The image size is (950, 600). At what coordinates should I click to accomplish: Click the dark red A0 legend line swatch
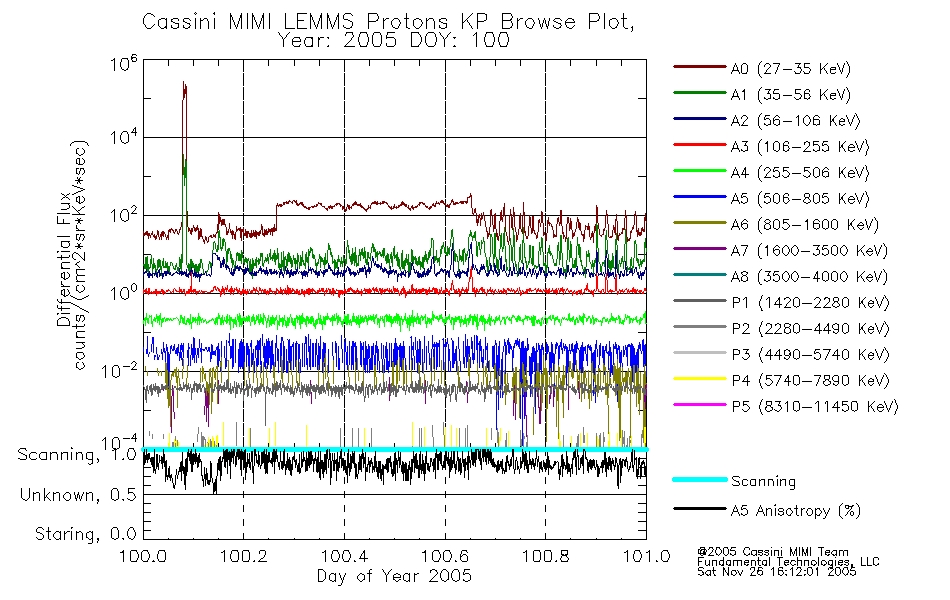[x=700, y=67]
